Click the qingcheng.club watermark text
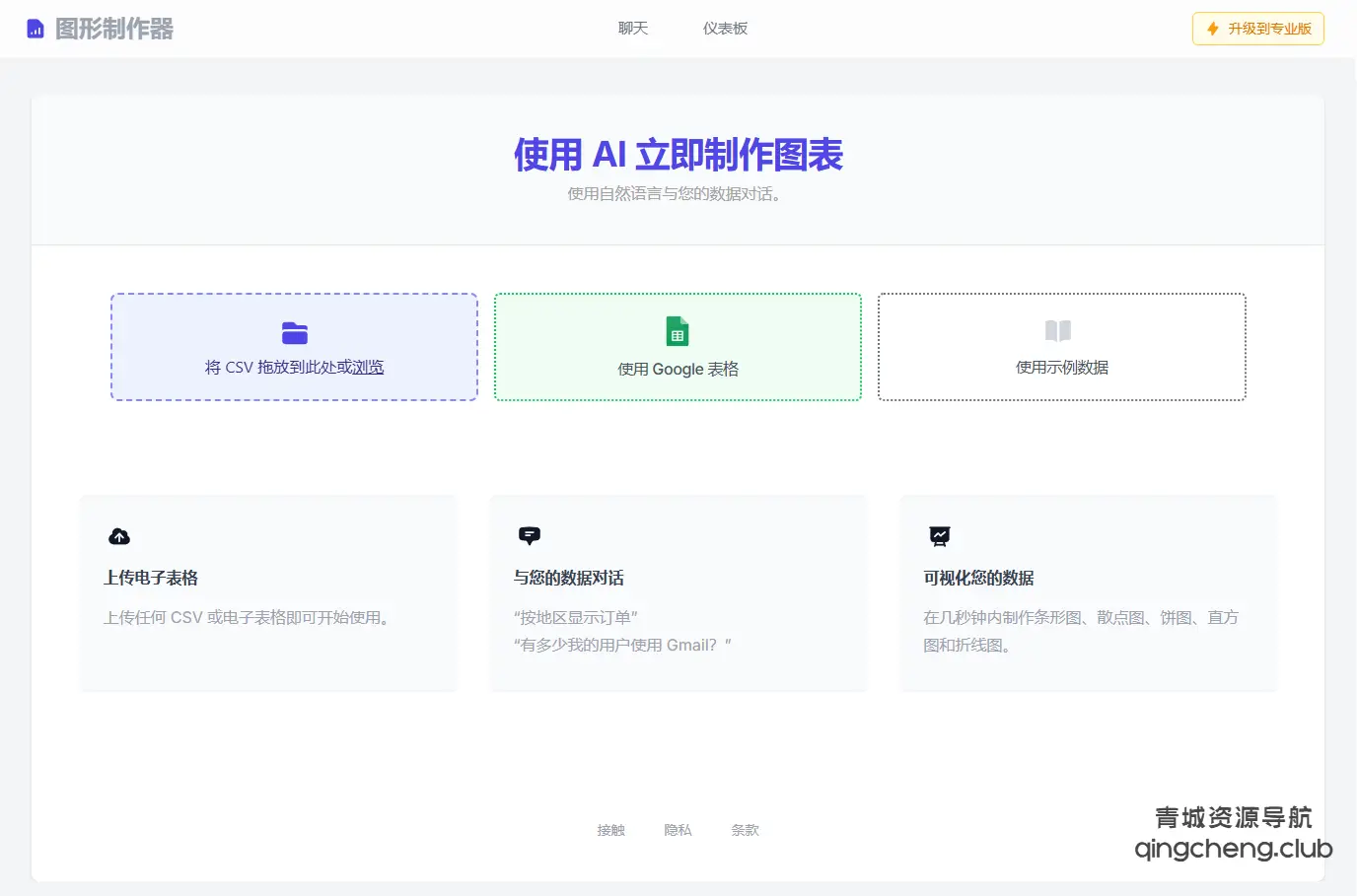This screenshot has height=896, width=1357. 1232,849
